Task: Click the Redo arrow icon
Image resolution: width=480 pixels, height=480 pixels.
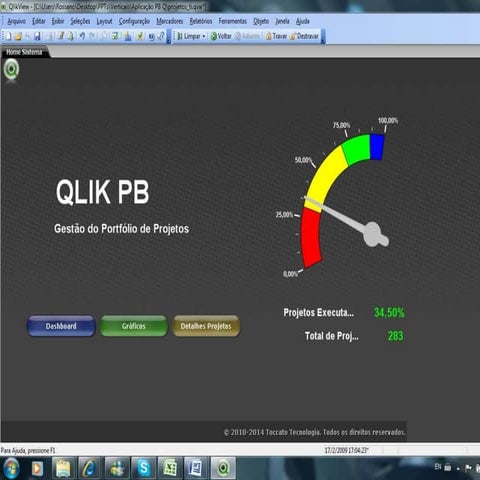Action: tap(92, 36)
